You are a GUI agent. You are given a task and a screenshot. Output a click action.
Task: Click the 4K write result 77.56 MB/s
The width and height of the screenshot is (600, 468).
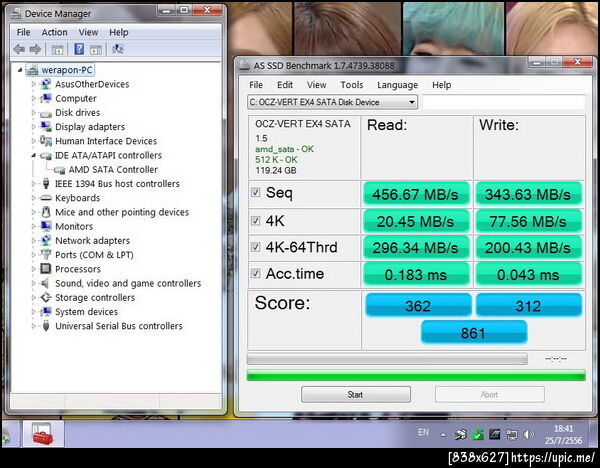[x=528, y=221]
